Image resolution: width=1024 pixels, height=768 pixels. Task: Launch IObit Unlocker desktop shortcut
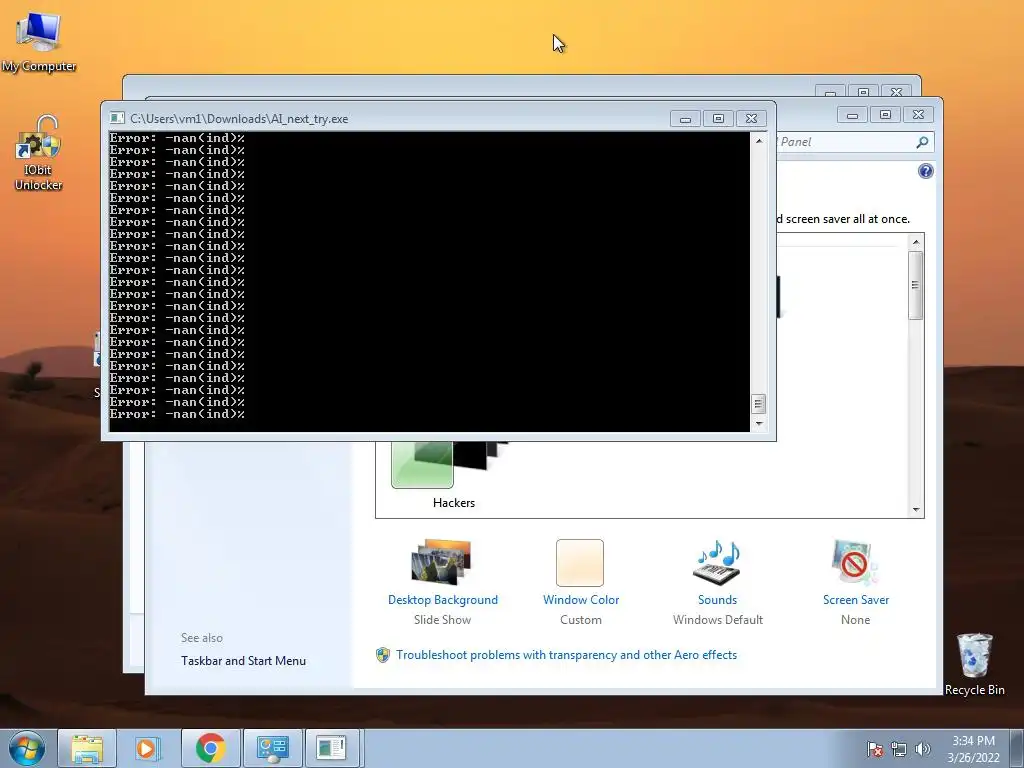point(38,153)
